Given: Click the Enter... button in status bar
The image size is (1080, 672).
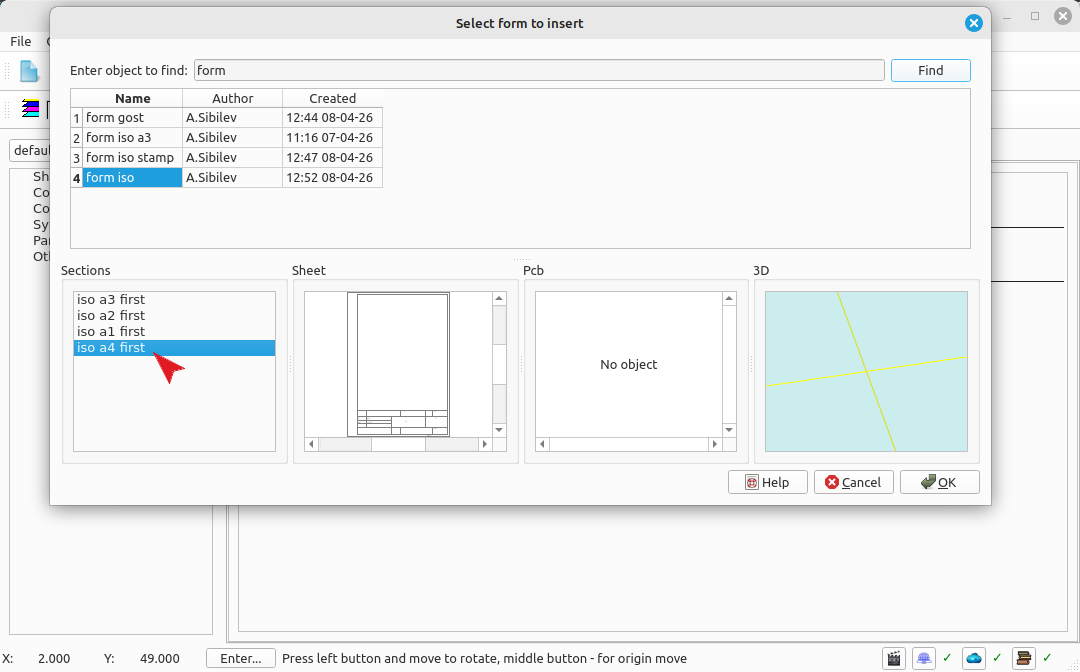Looking at the screenshot, I should [240, 658].
